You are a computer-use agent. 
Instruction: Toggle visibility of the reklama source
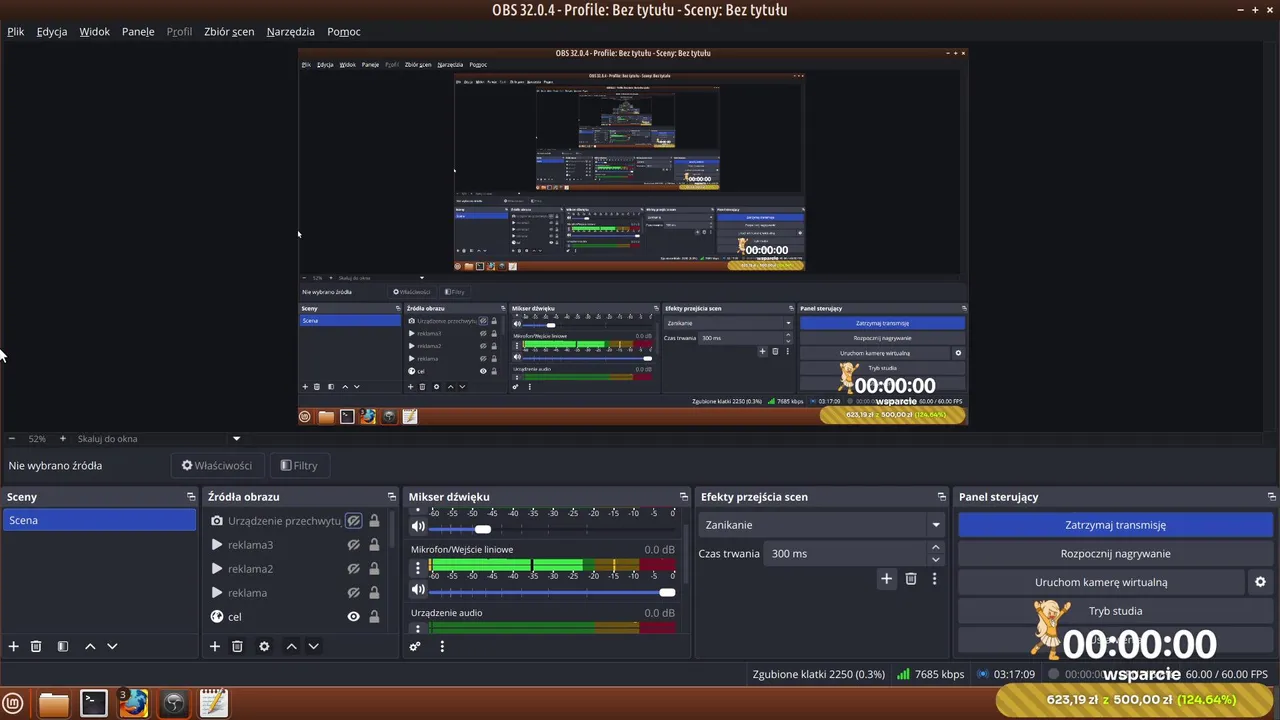pos(353,593)
